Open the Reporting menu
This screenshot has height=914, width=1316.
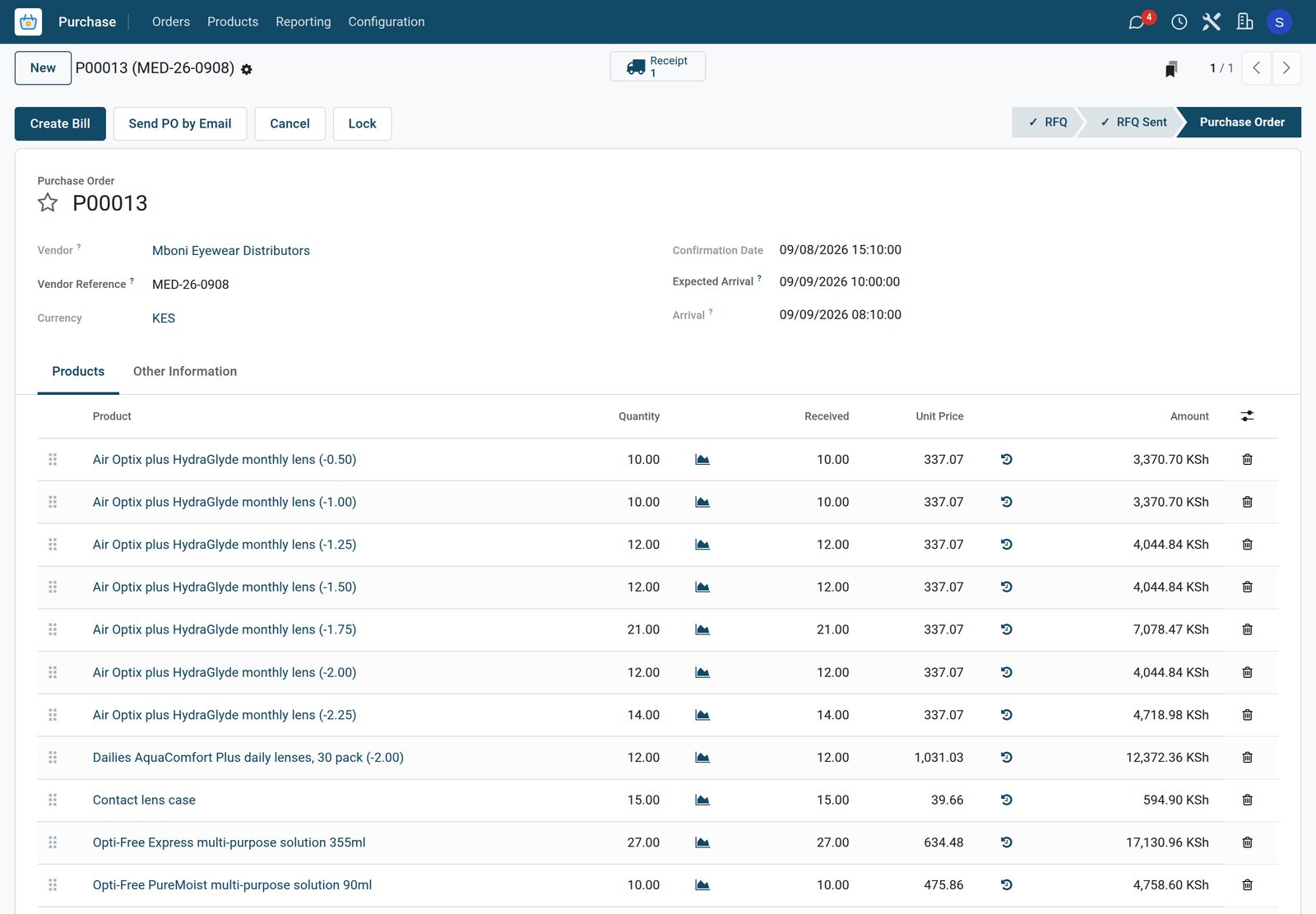[x=304, y=22]
